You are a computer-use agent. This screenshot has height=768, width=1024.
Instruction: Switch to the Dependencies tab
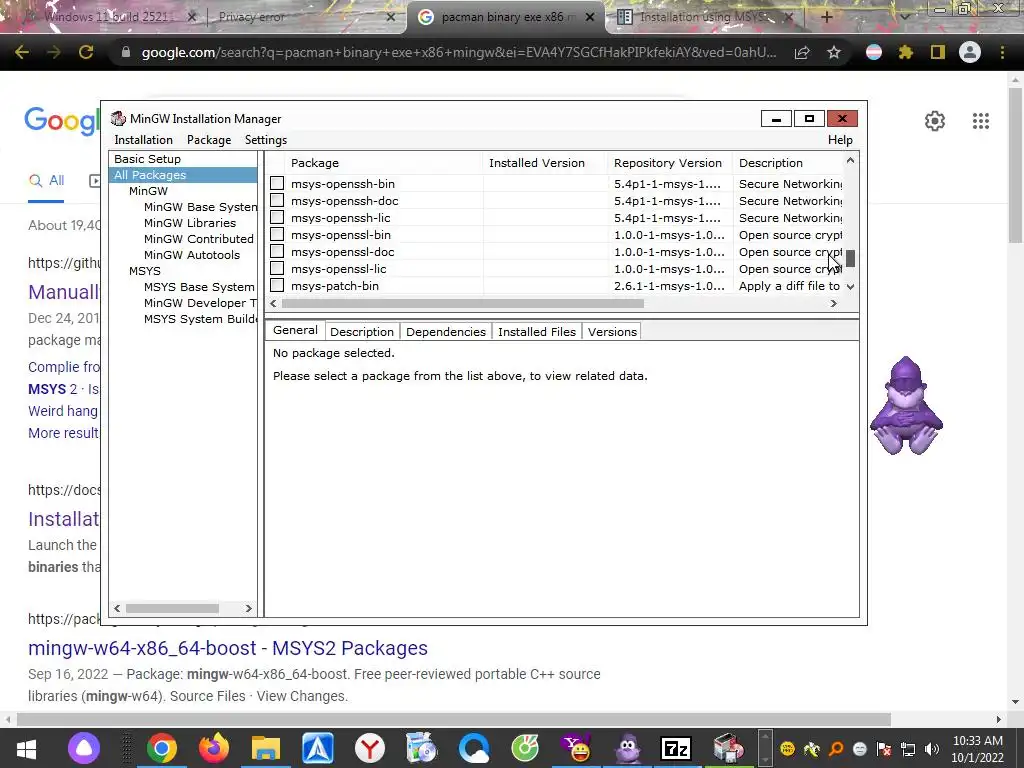(446, 332)
